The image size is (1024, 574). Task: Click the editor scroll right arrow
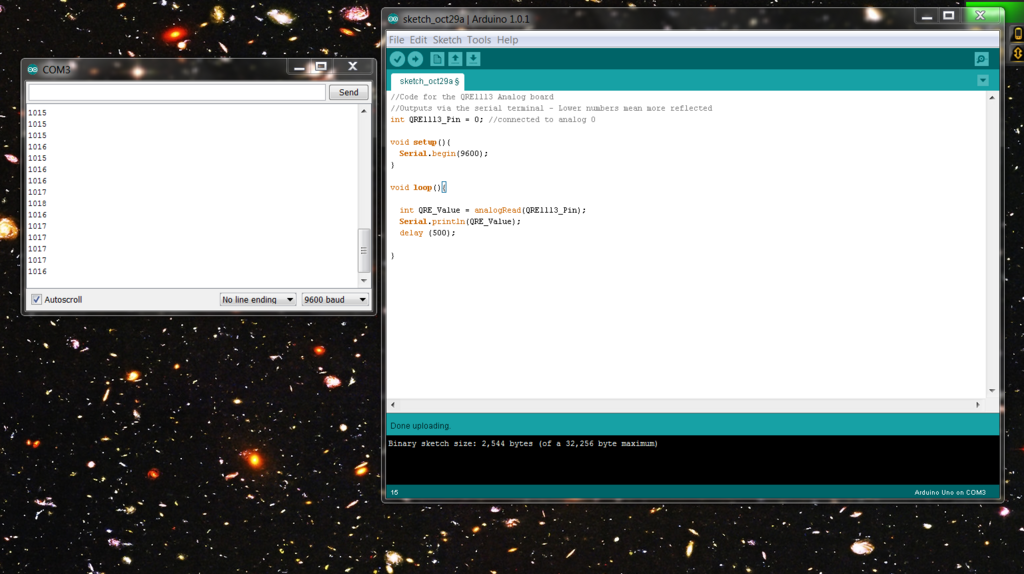tap(978, 405)
